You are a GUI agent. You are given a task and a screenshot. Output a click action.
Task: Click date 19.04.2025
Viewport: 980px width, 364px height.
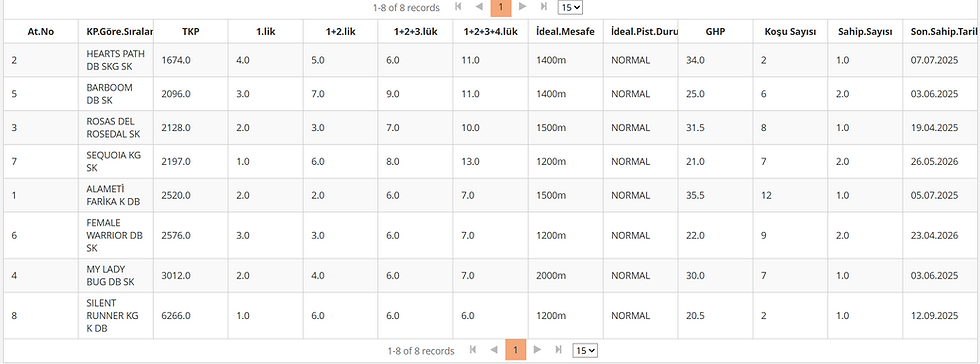pyautogui.click(x=934, y=128)
